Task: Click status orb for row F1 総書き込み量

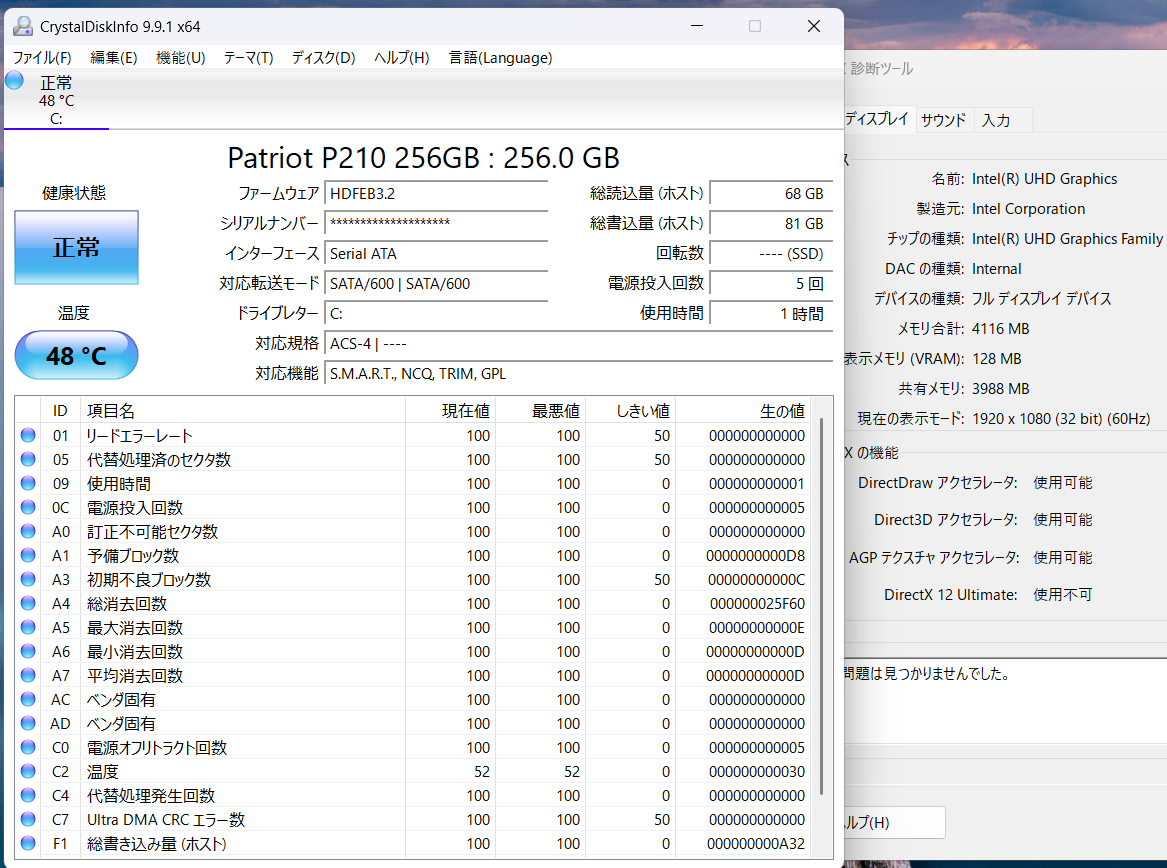Action: pyautogui.click(x=28, y=843)
